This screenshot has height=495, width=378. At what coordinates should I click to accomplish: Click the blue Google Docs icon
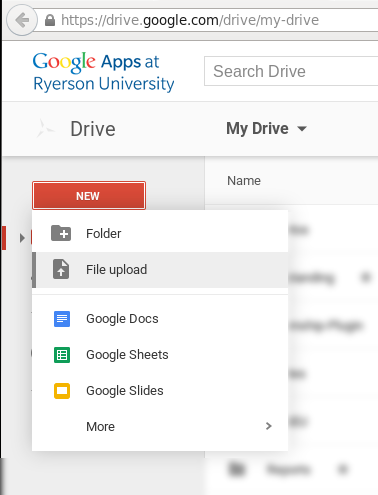pos(62,319)
